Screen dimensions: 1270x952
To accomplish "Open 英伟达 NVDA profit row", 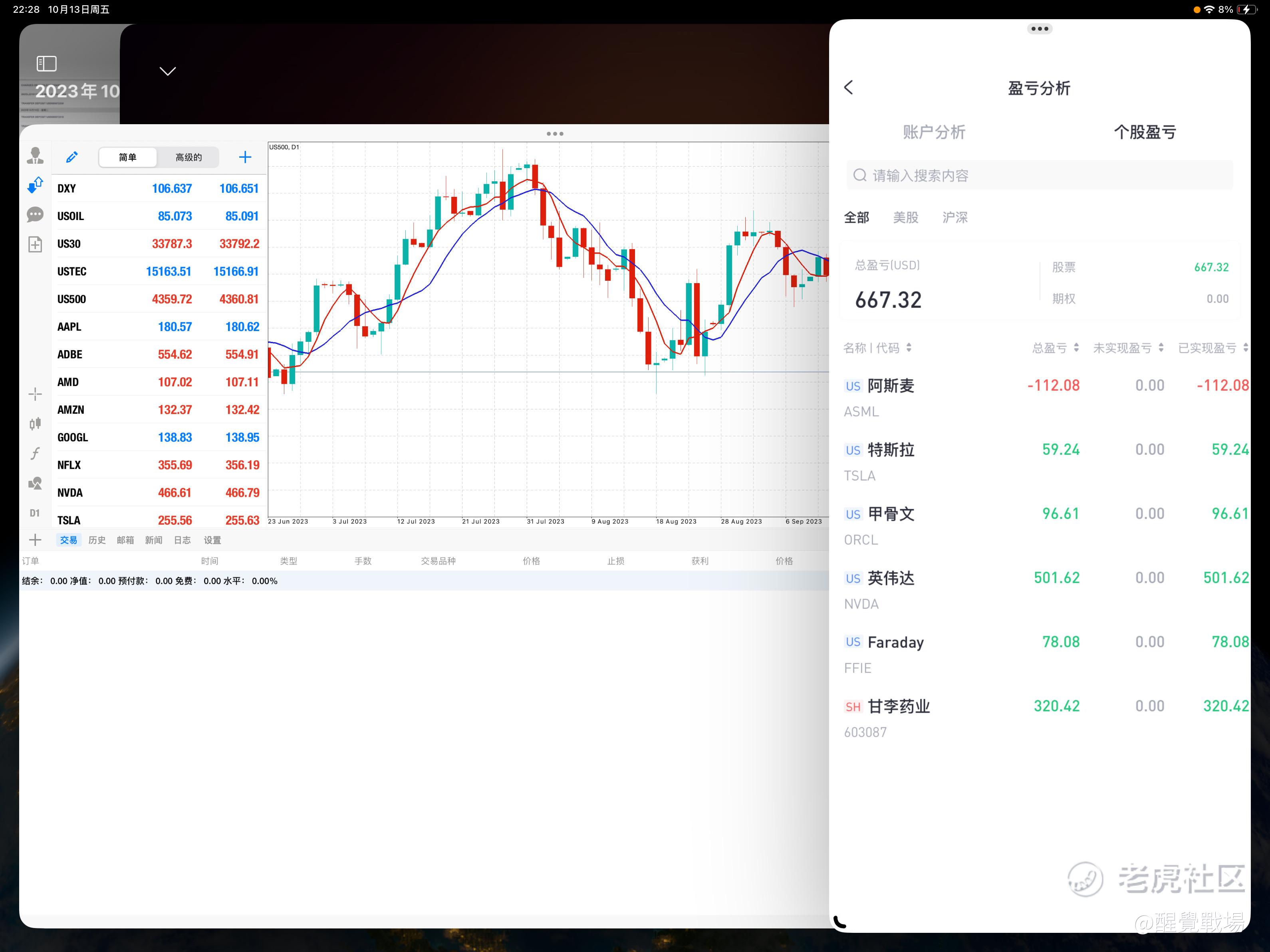I will coord(1040,591).
